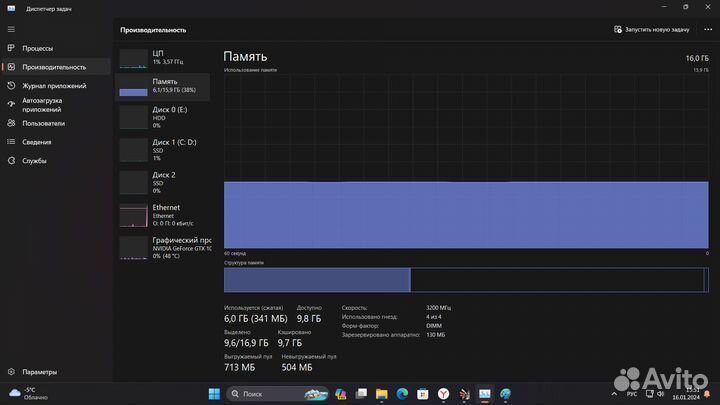
Task: Click the Кэшировано 9,7 ГБ value
Action: pyautogui.click(x=290, y=343)
